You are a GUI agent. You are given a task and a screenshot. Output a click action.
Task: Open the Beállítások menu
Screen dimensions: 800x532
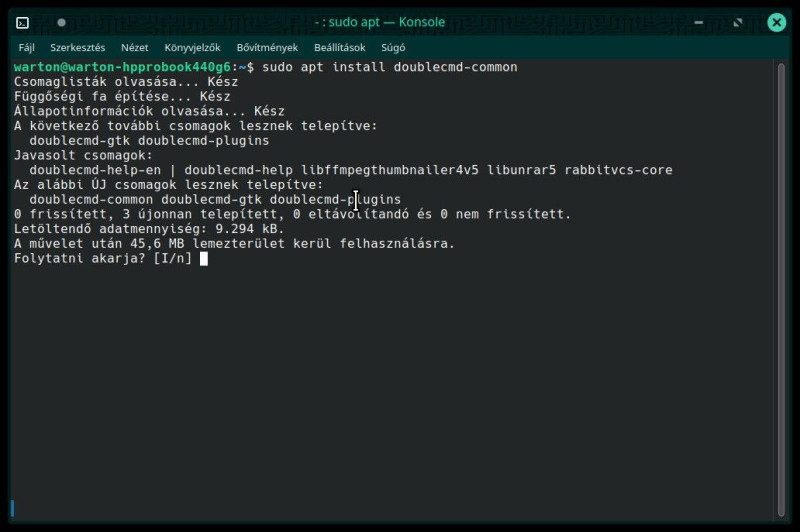[x=340, y=48]
